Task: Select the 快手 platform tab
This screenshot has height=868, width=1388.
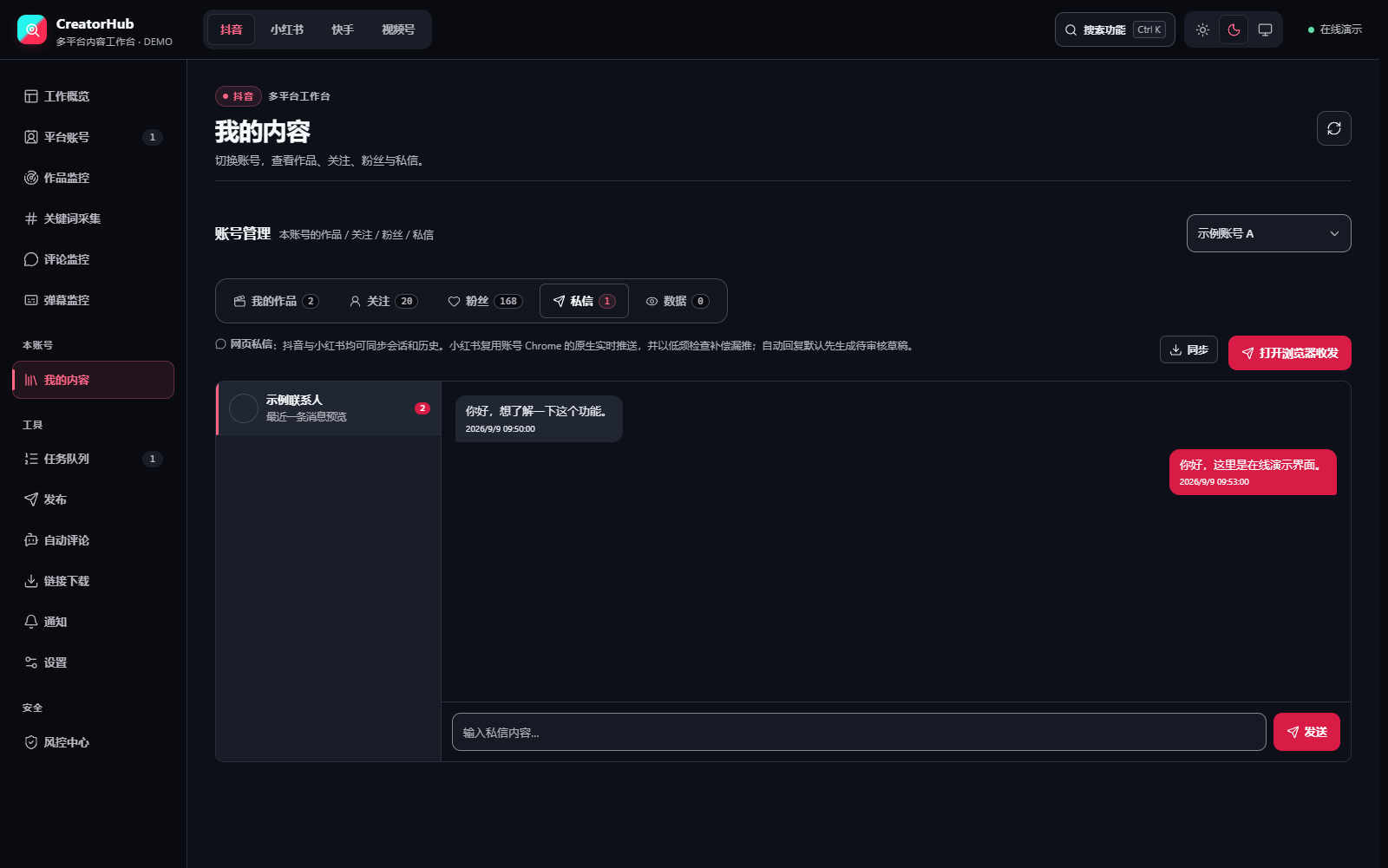Action: point(343,29)
